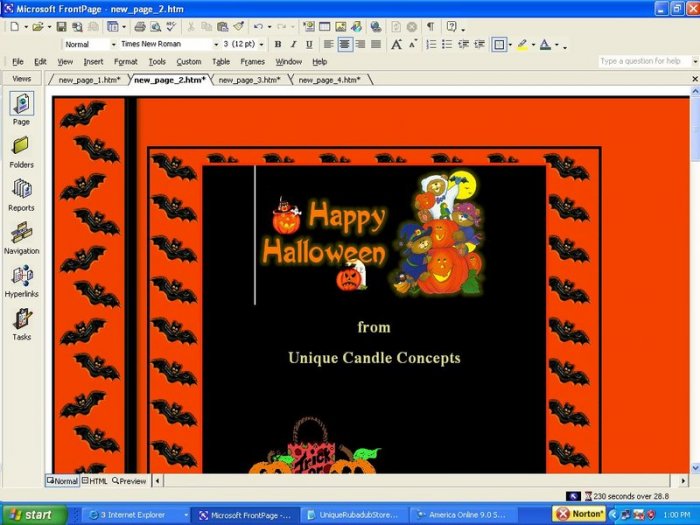Image resolution: width=700 pixels, height=525 pixels.
Task: Click the Copy icon
Action: 206,27
